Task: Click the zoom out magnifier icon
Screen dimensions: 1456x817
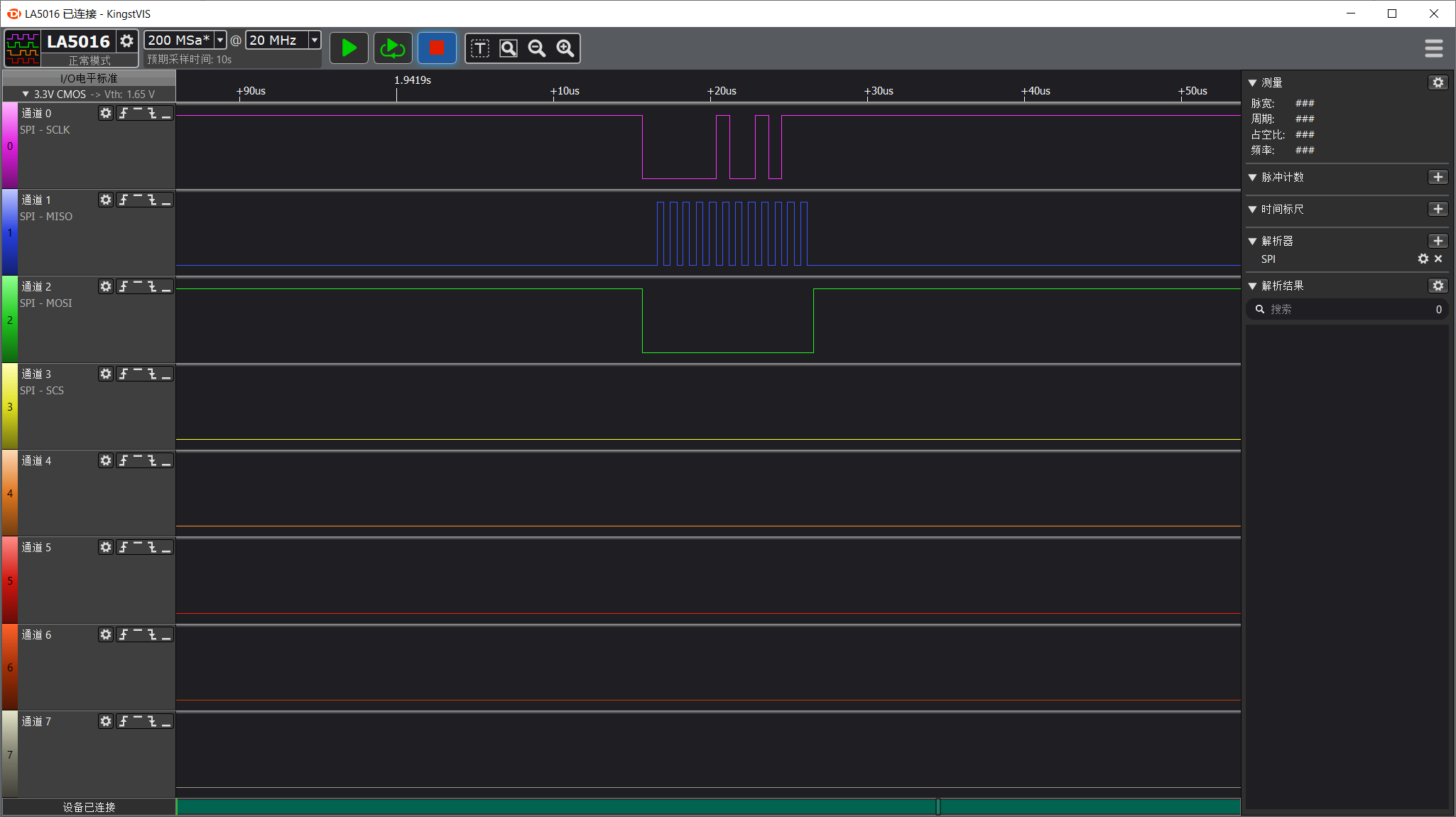Action: point(537,48)
